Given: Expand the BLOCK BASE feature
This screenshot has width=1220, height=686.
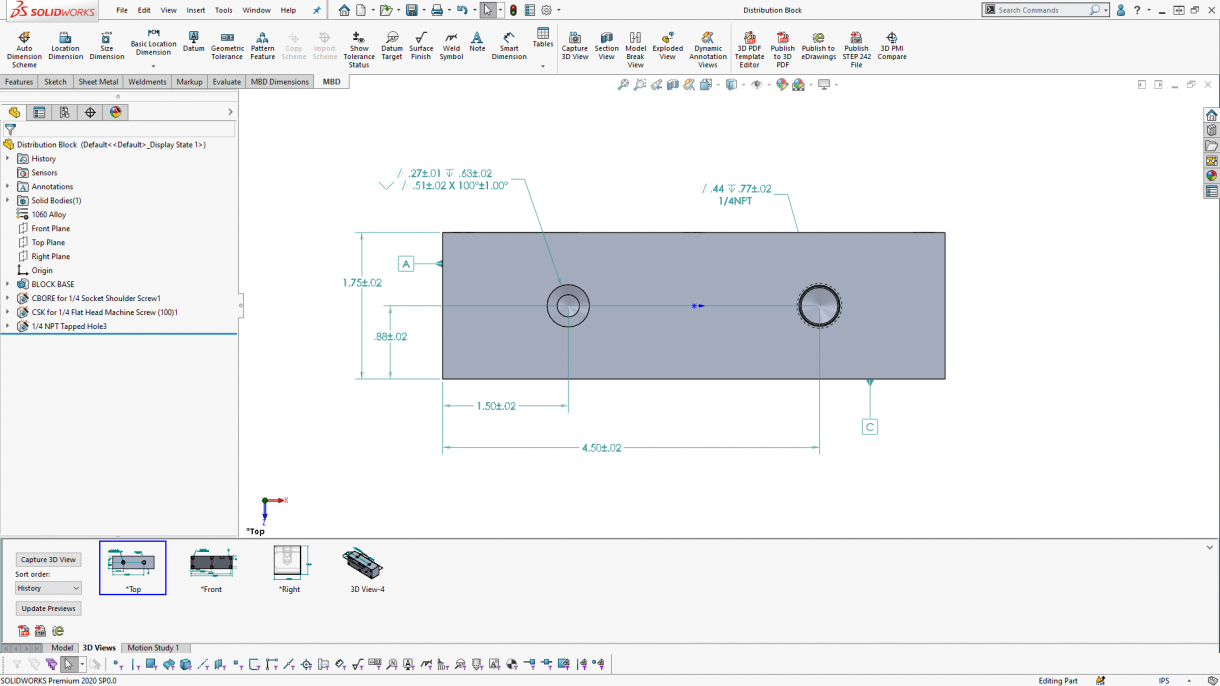Looking at the screenshot, I should click(8, 284).
